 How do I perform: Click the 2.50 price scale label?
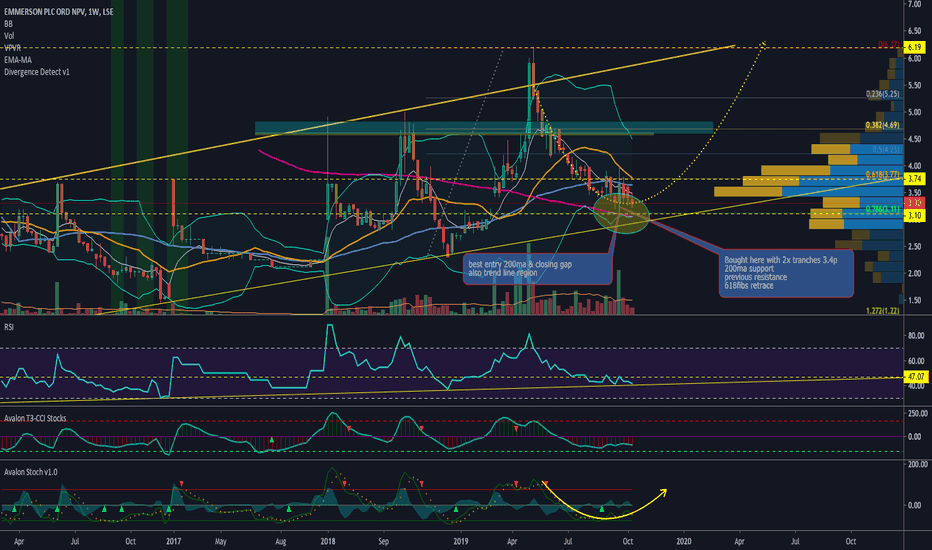click(x=914, y=246)
